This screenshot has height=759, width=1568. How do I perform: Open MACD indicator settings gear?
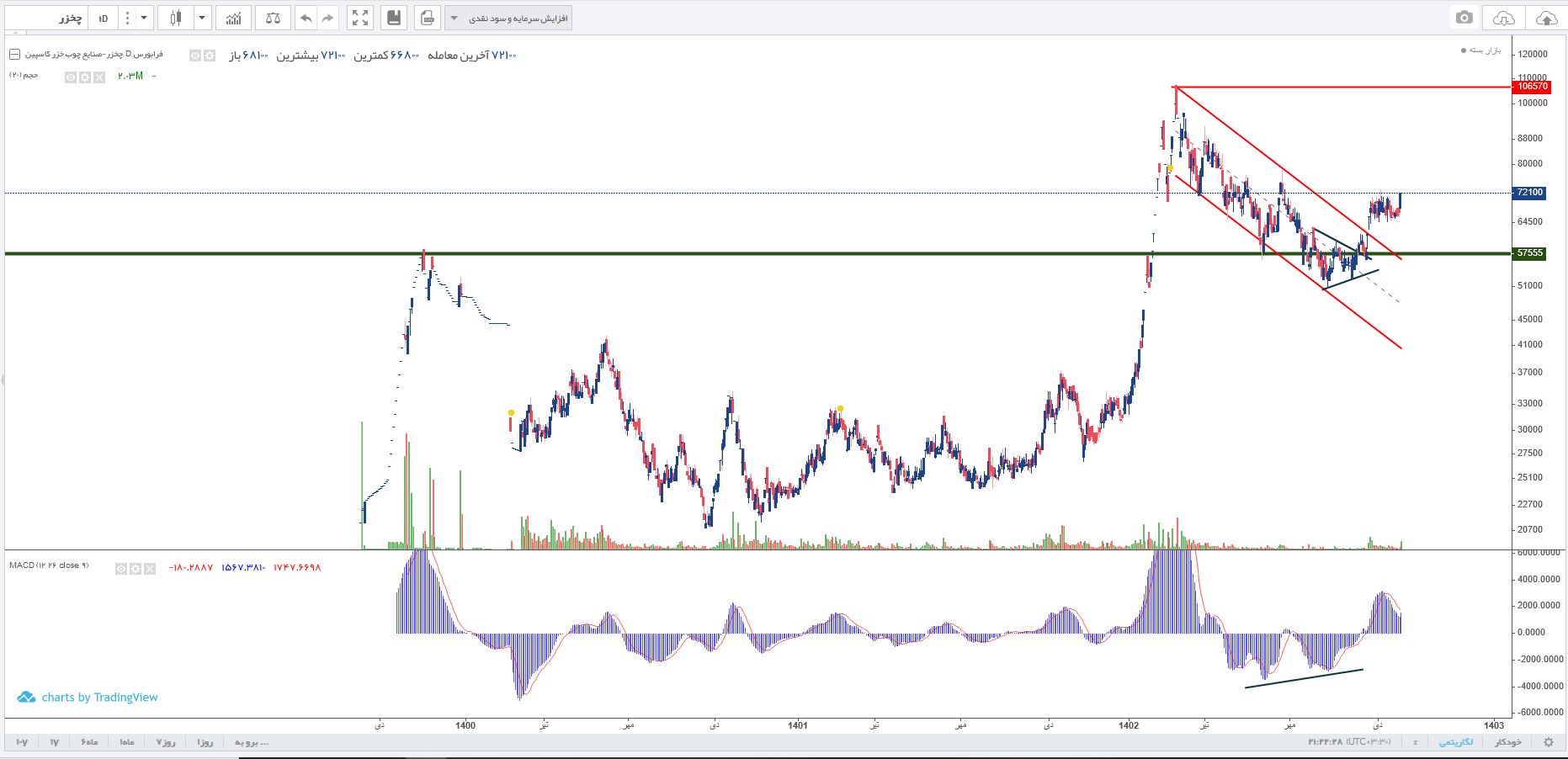(x=136, y=569)
